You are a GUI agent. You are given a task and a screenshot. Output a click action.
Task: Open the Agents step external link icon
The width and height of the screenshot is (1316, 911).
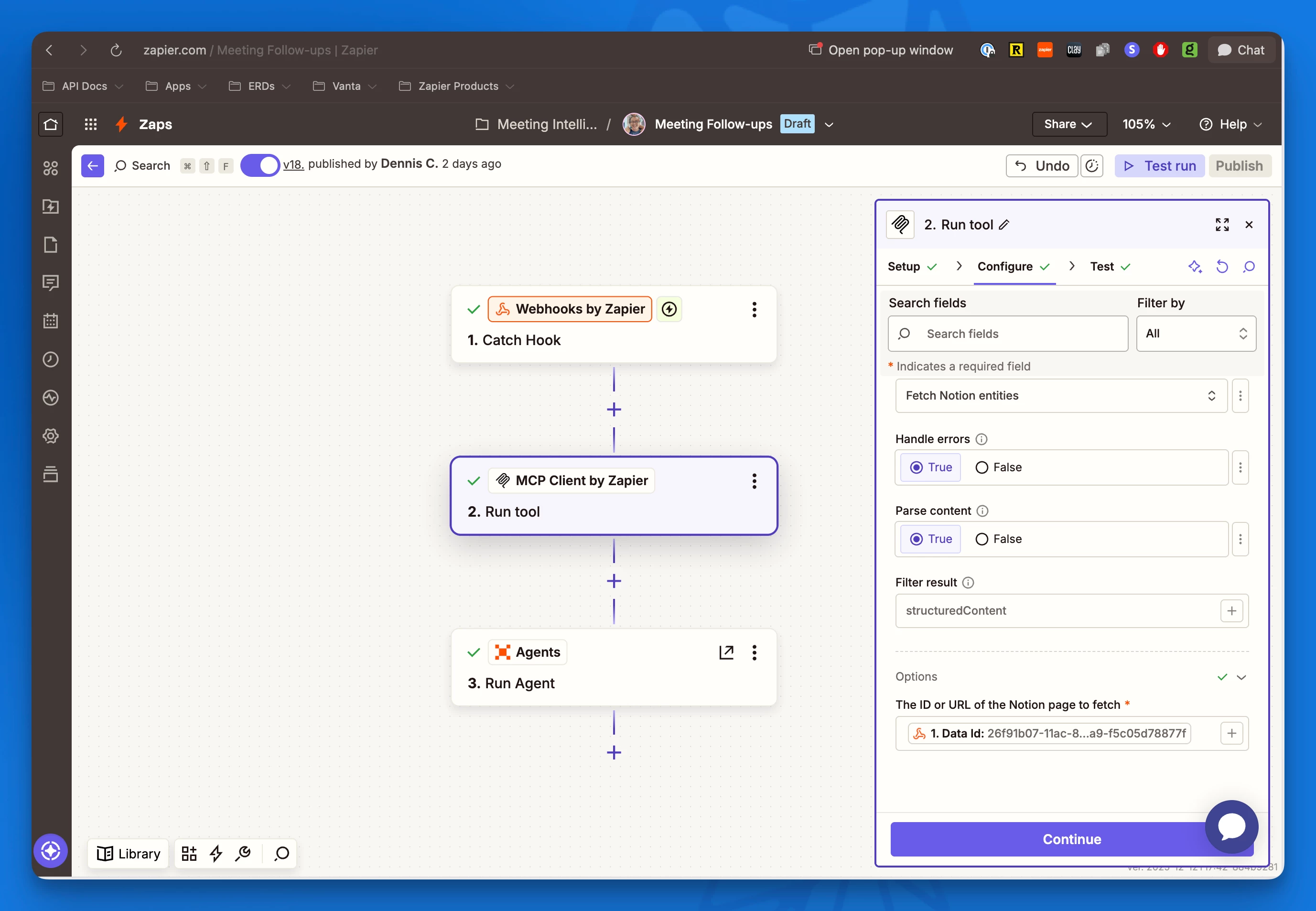click(726, 652)
